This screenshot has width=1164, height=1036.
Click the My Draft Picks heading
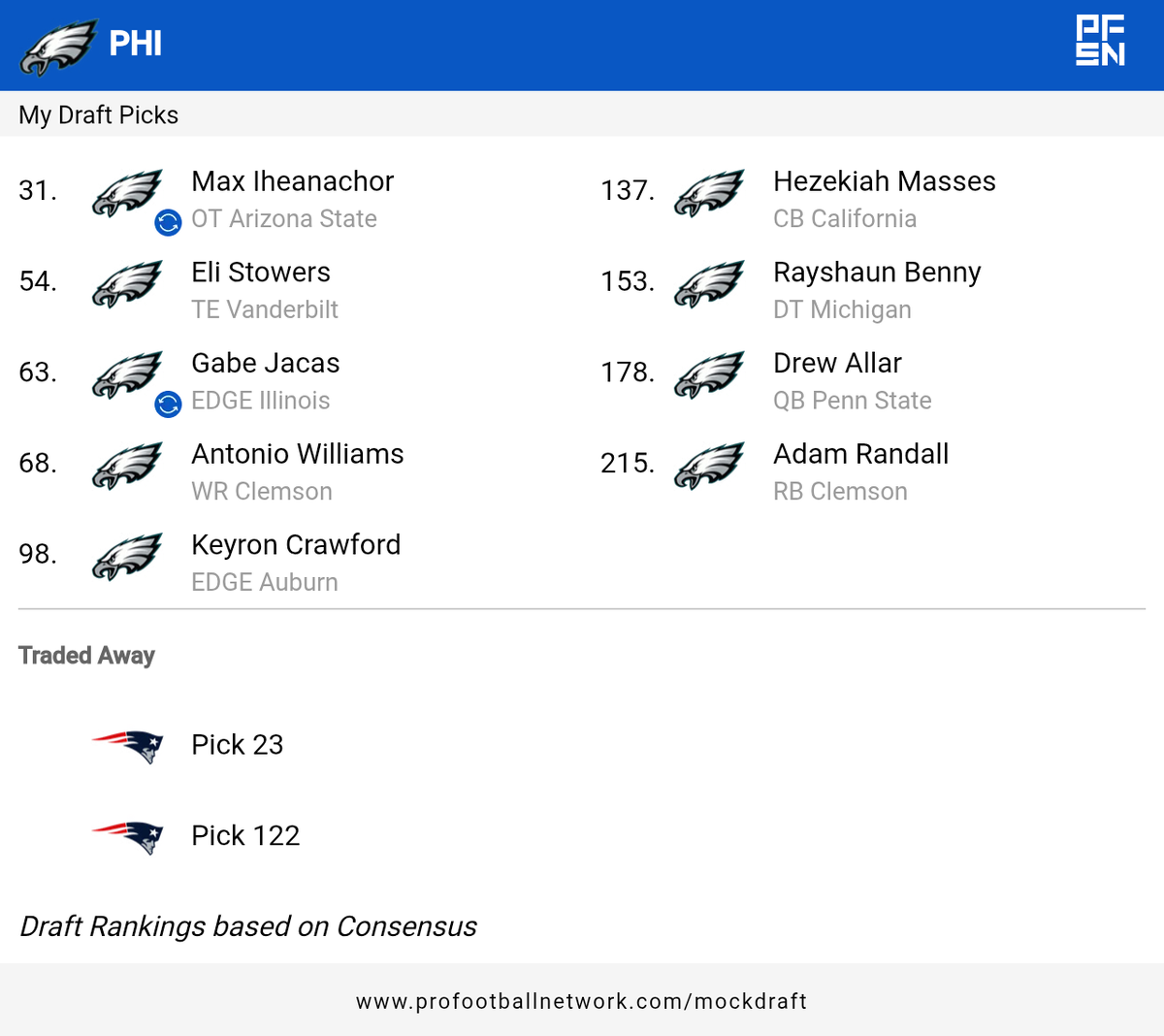(x=99, y=115)
